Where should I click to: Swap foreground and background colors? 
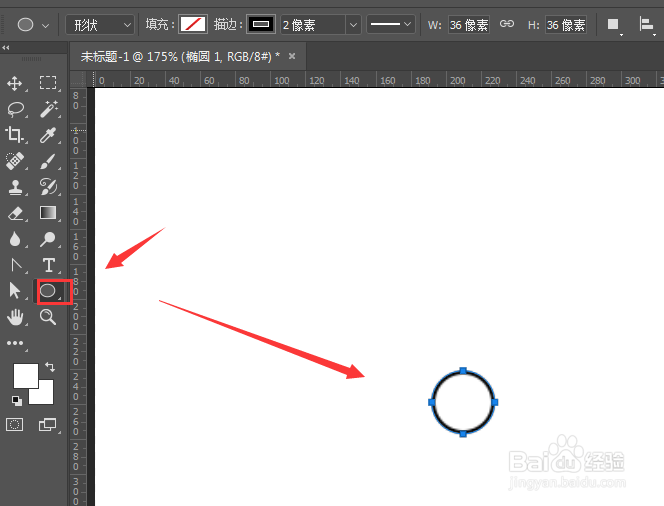pos(50,367)
